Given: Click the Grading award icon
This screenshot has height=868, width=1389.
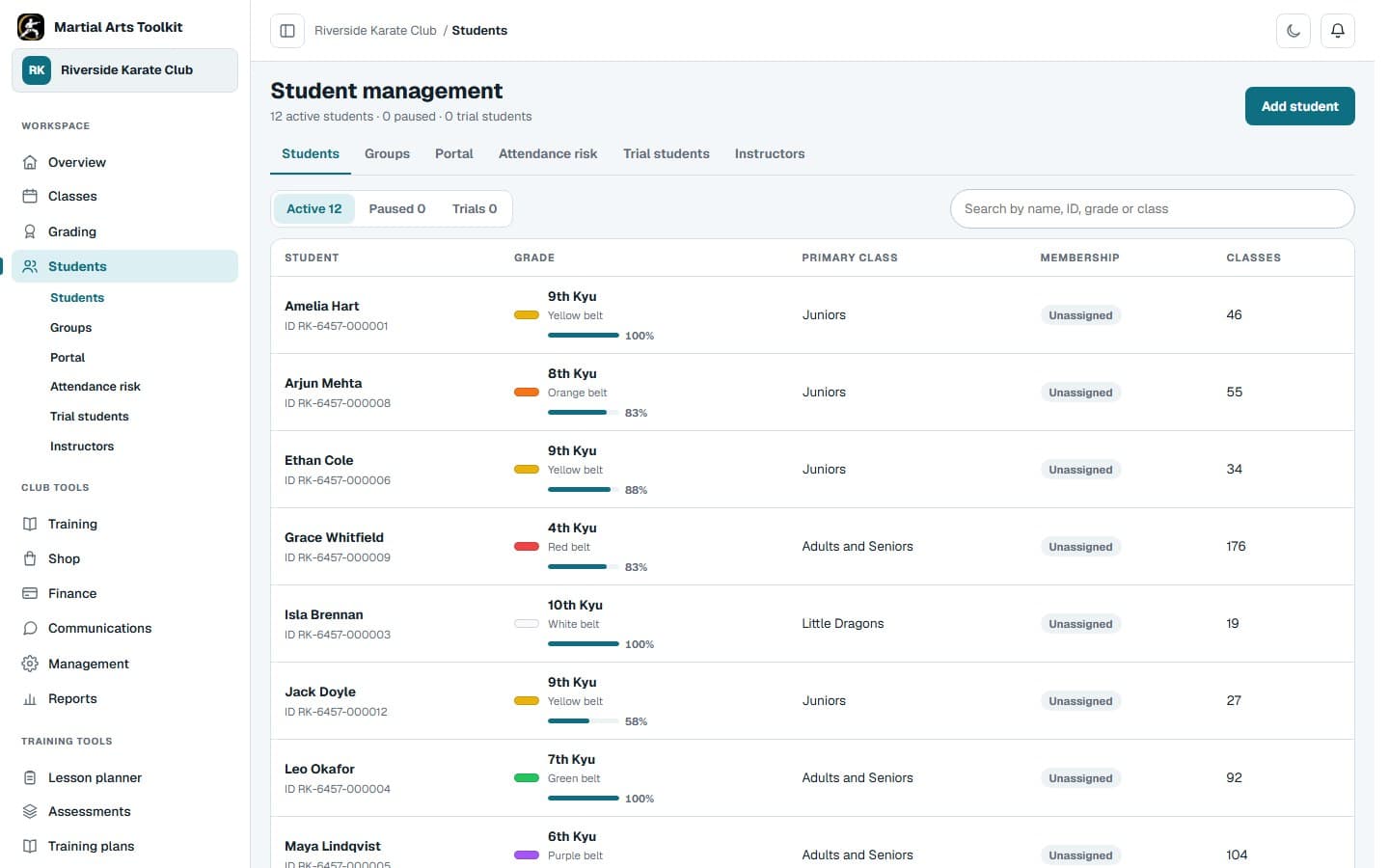Looking at the screenshot, I should click(x=30, y=231).
